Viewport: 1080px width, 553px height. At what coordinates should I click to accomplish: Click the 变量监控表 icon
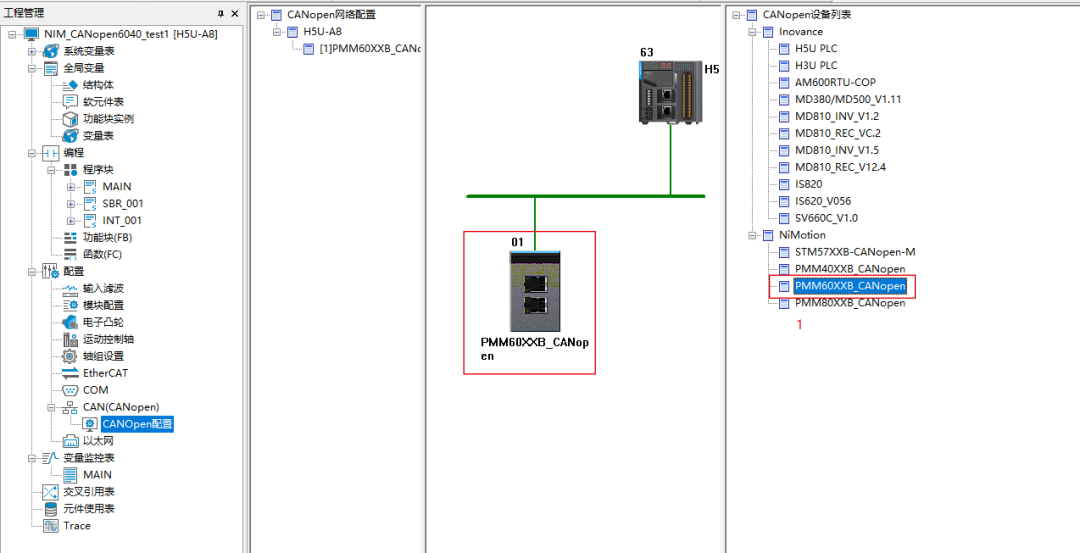pyautogui.click(x=52, y=458)
